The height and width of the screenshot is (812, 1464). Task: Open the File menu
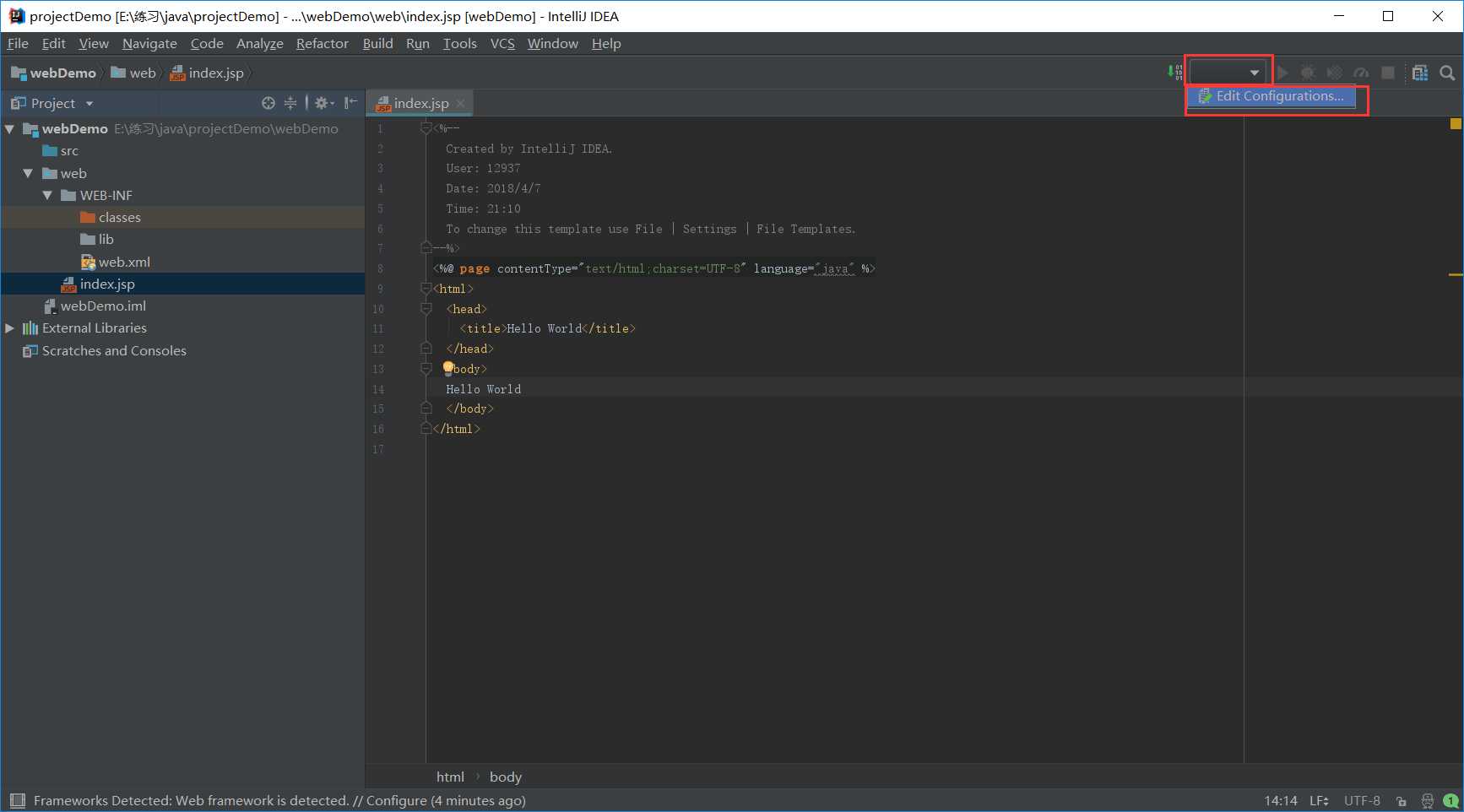[18, 44]
